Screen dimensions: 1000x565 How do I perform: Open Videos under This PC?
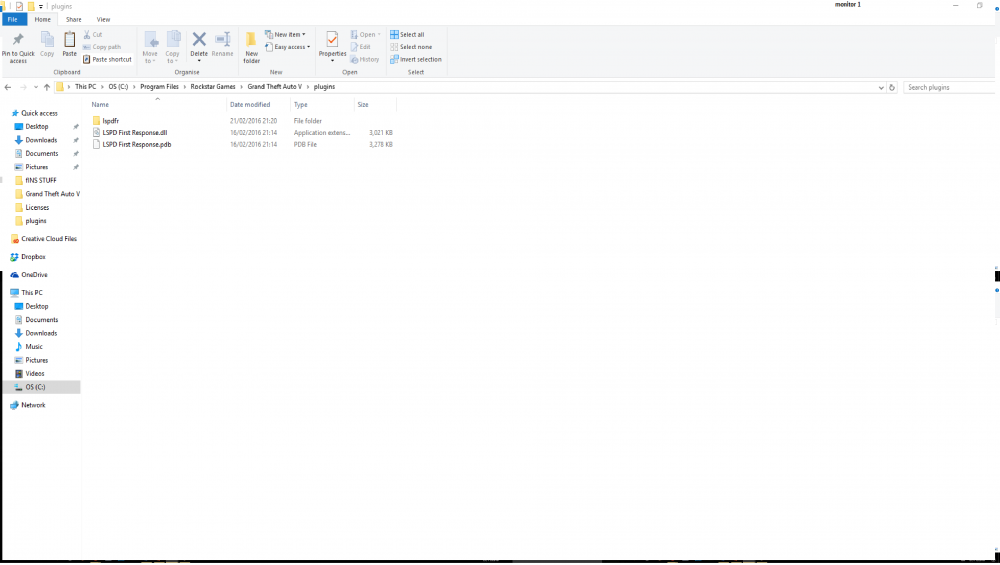tap(34, 374)
